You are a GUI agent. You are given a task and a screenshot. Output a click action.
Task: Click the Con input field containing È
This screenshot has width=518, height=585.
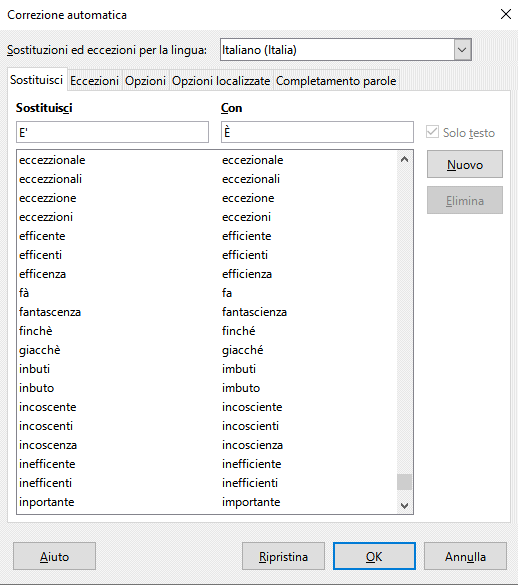[x=317, y=132]
